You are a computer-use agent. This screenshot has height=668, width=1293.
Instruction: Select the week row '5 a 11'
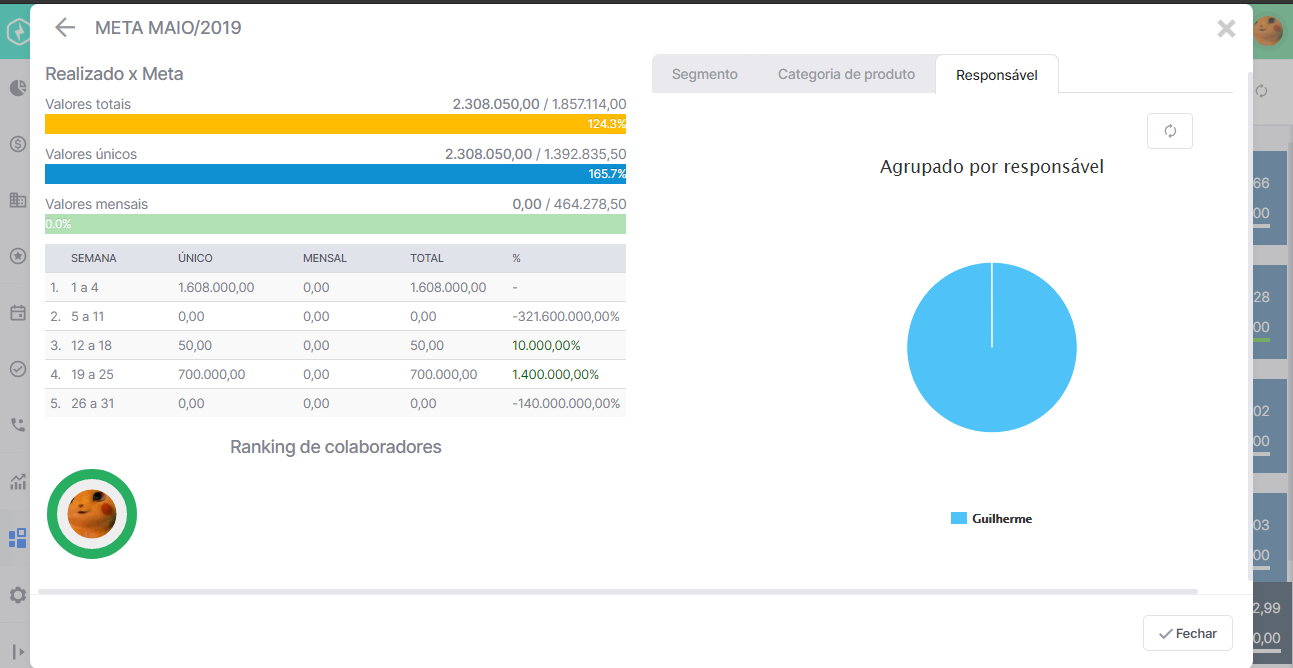click(335, 316)
